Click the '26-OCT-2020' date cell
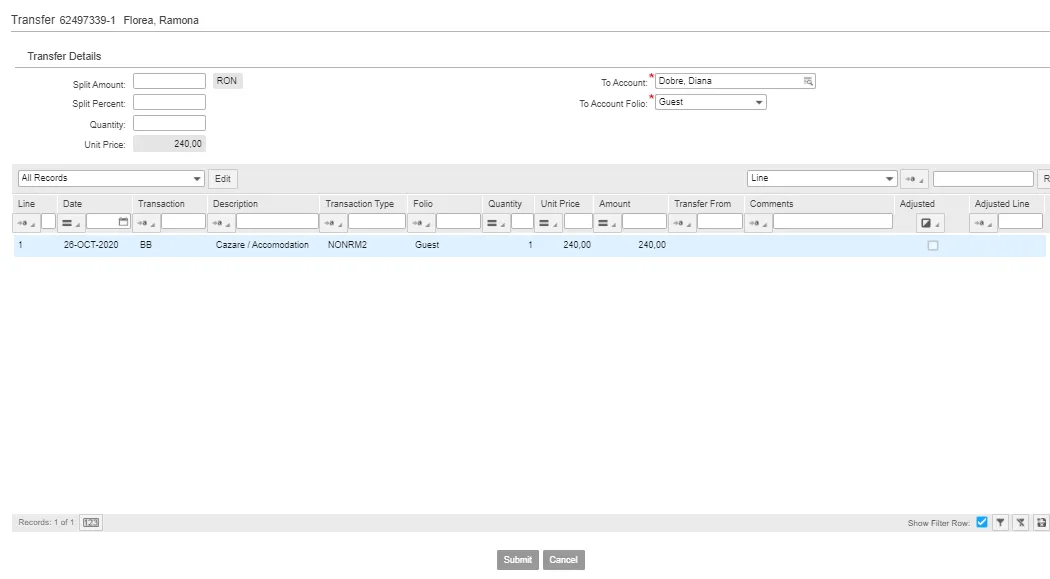The image size is (1050, 579). 91,245
